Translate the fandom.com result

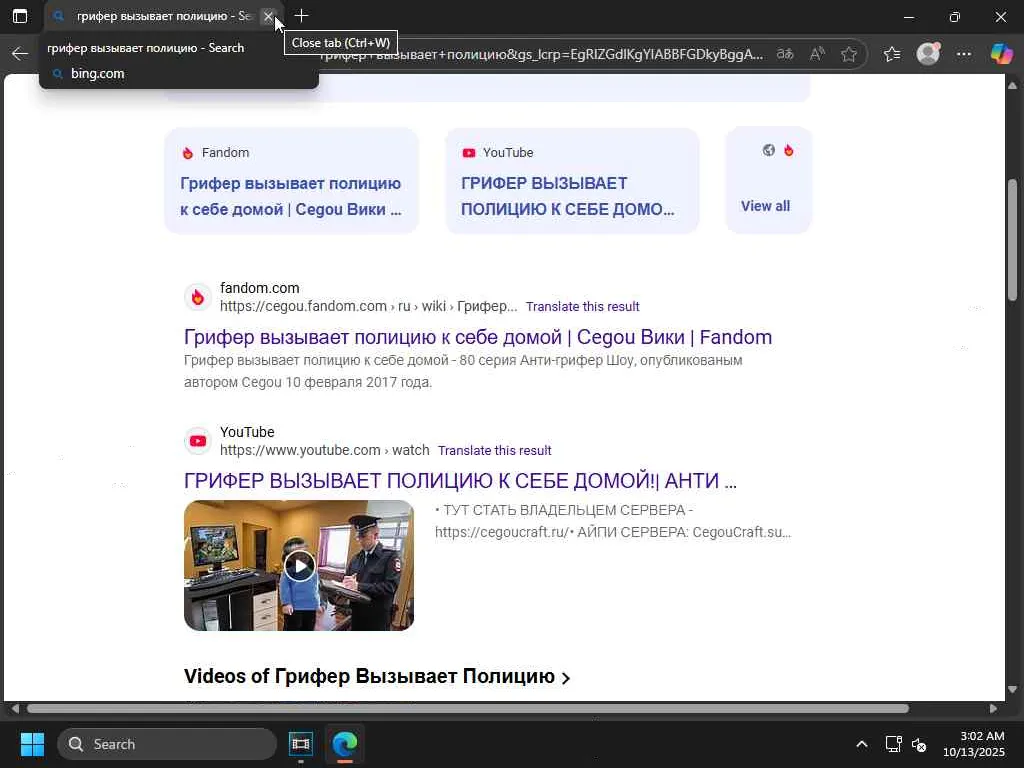(583, 306)
